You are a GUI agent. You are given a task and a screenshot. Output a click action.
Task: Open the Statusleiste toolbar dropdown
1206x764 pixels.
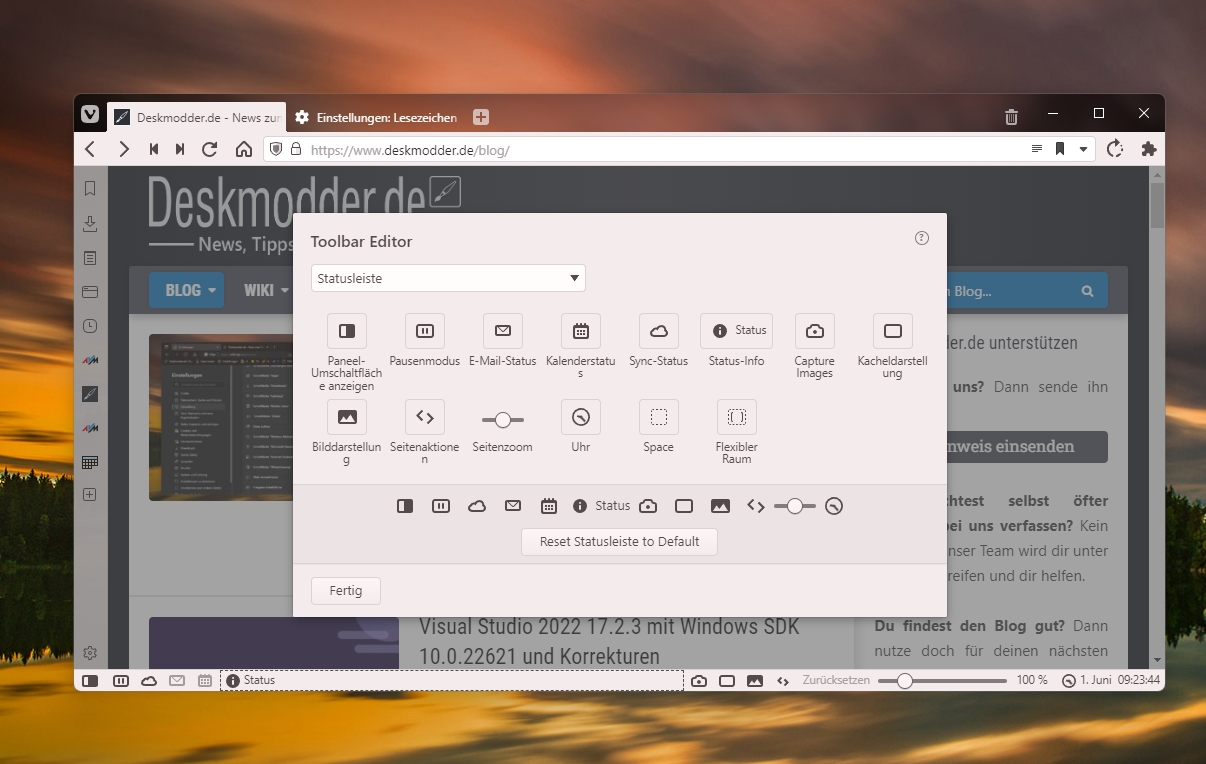pos(448,278)
